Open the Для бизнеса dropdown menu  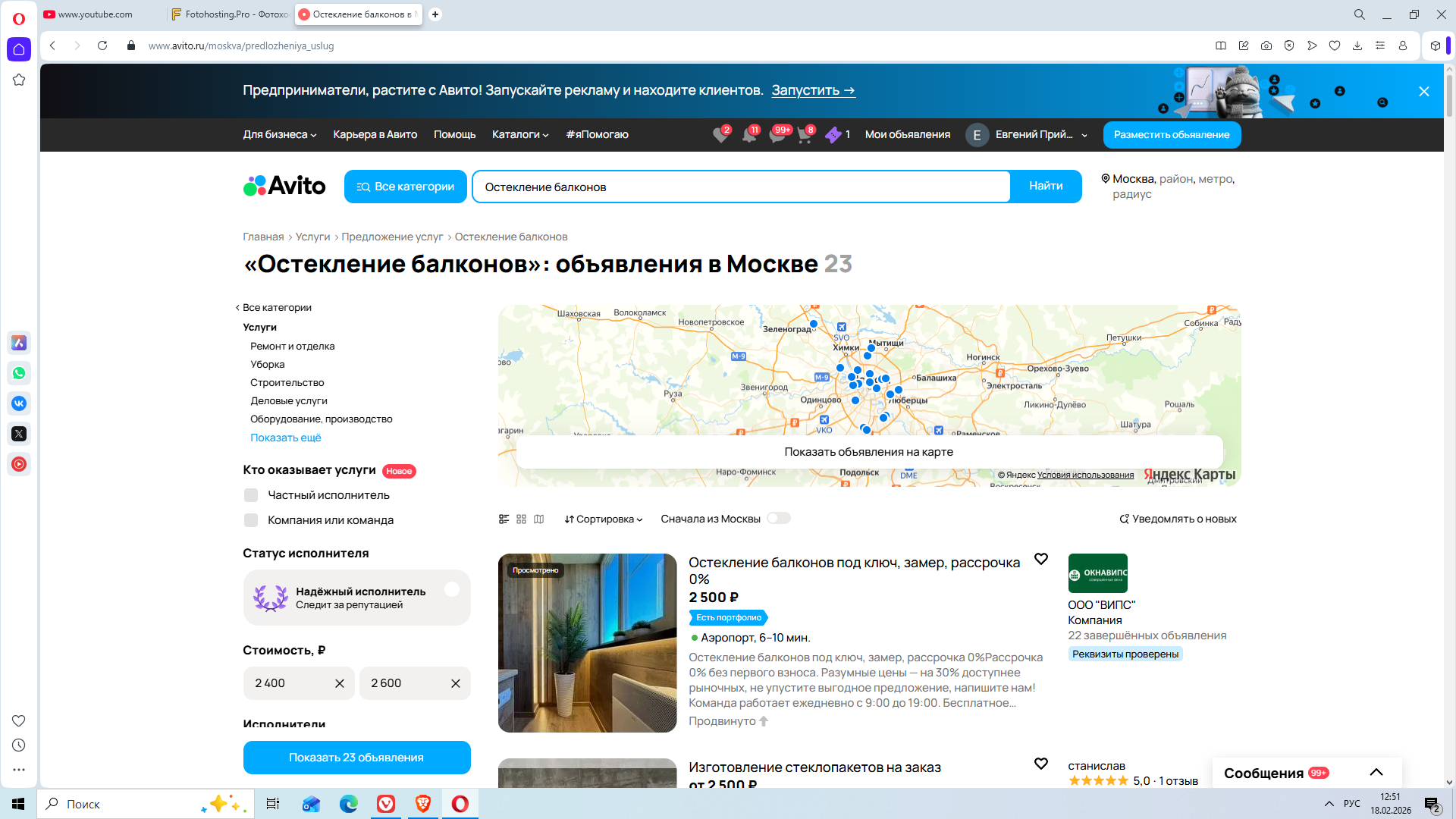pyautogui.click(x=279, y=135)
